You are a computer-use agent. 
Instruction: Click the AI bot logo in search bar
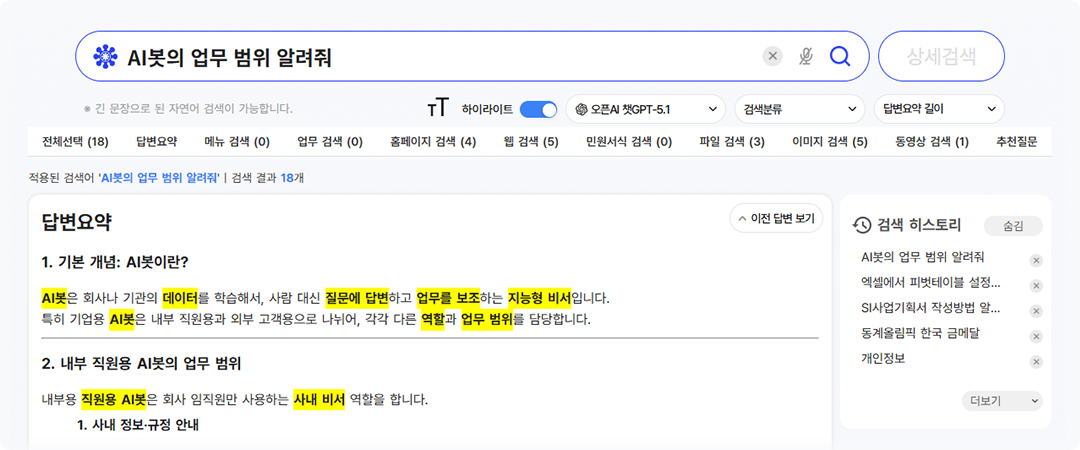pos(105,57)
